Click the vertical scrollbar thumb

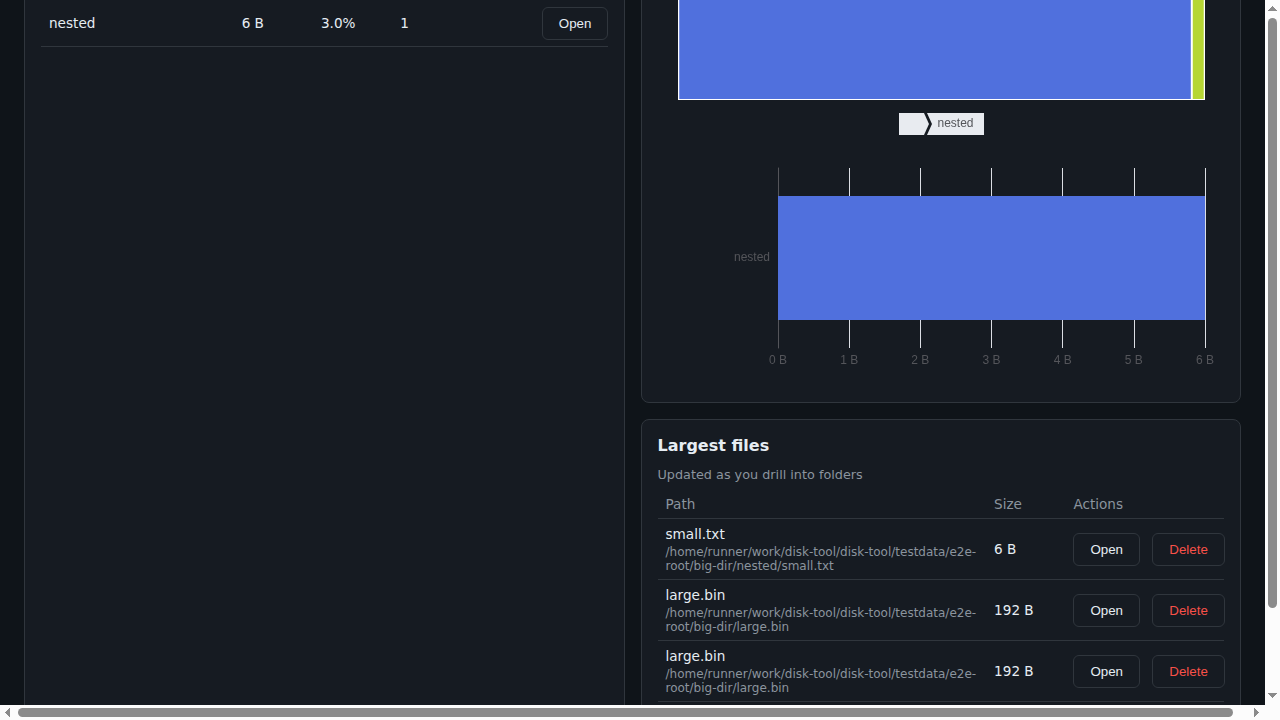(1272, 312)
